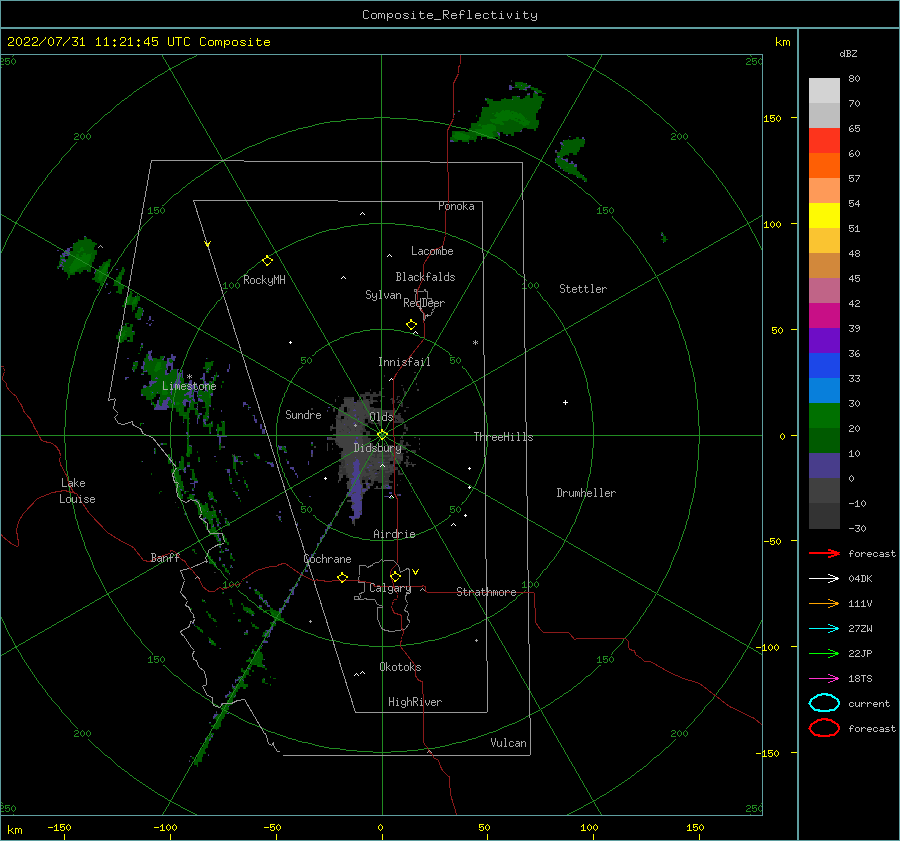Click the Innisfail label
The width and height of the screenshot is (900, 841).
(404, 362)
